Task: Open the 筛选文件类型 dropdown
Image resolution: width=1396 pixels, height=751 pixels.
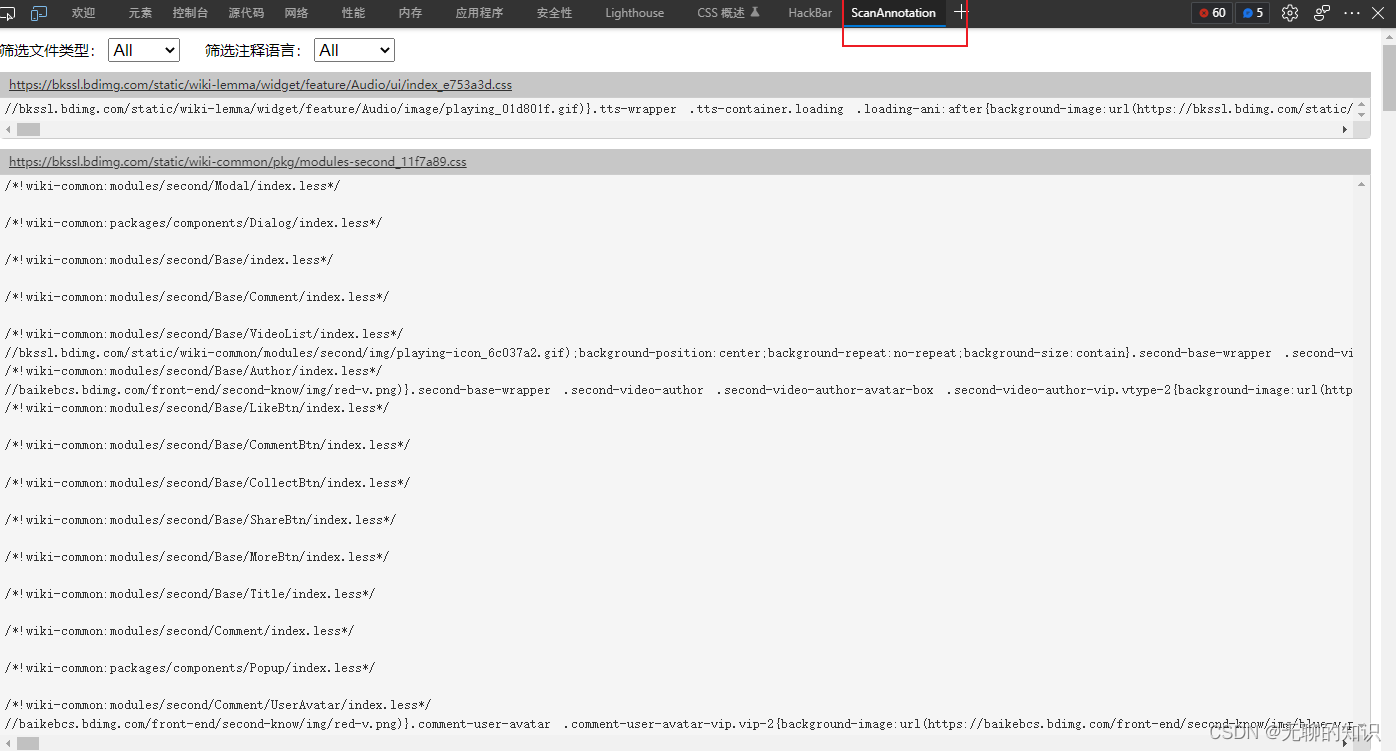Action: pos(143,49)
